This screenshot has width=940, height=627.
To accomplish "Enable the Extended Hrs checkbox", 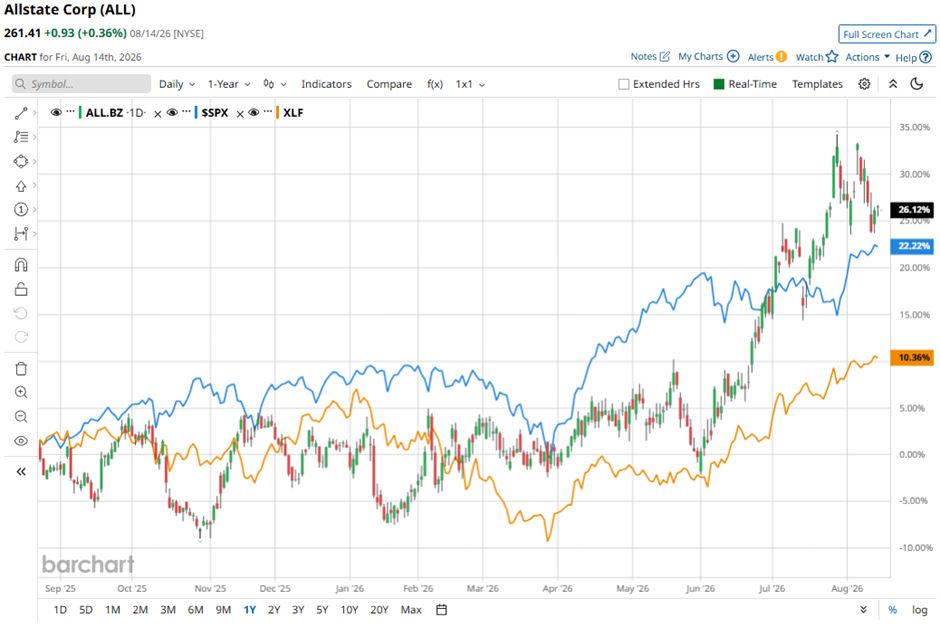I will [623, 84].
